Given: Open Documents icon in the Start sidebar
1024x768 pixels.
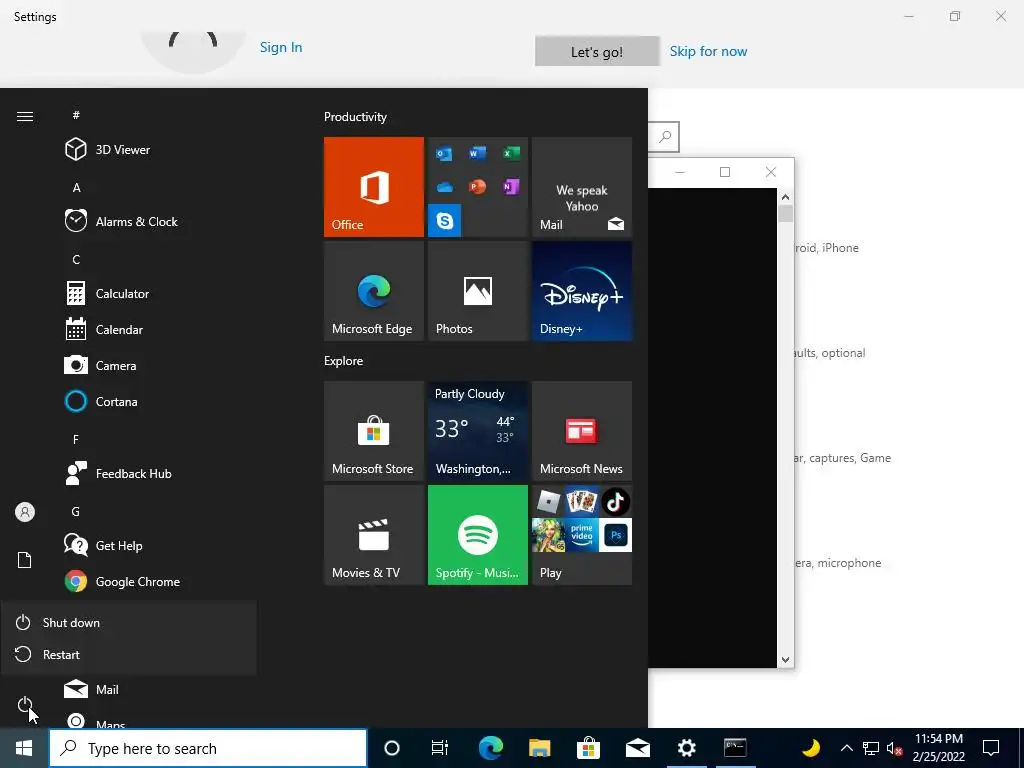Looking at the screenshot, I should pyautogui.click(x=25, y=560).
